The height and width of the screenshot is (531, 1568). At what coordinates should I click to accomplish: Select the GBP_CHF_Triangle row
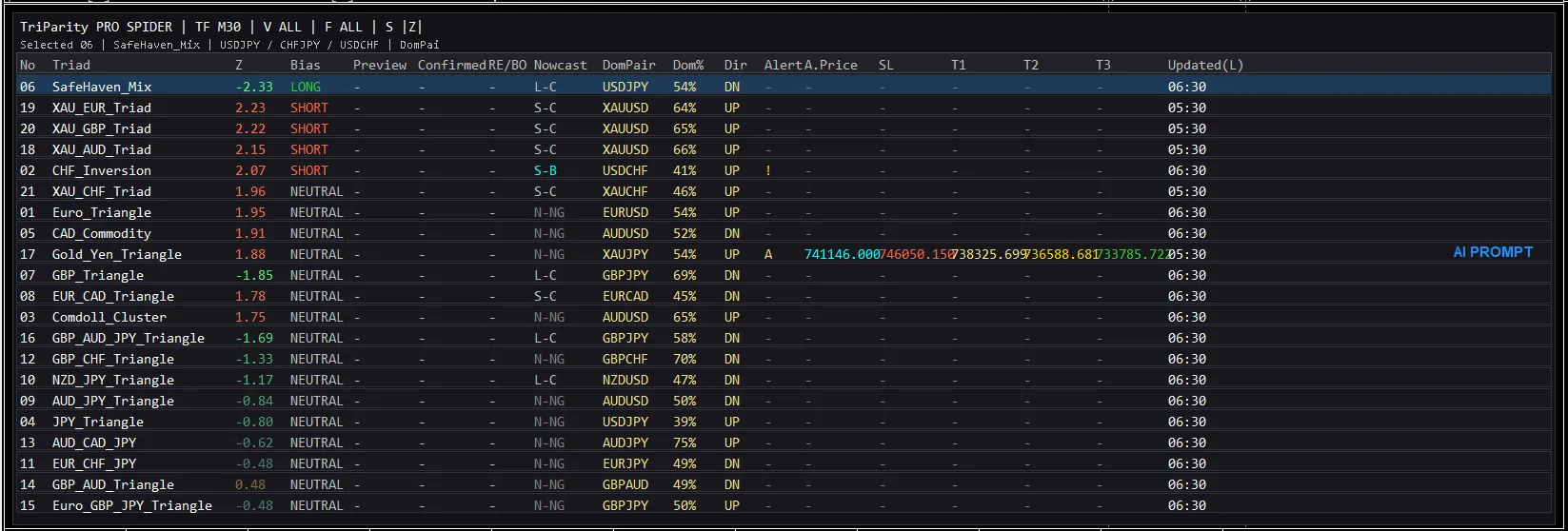point(113,359)
